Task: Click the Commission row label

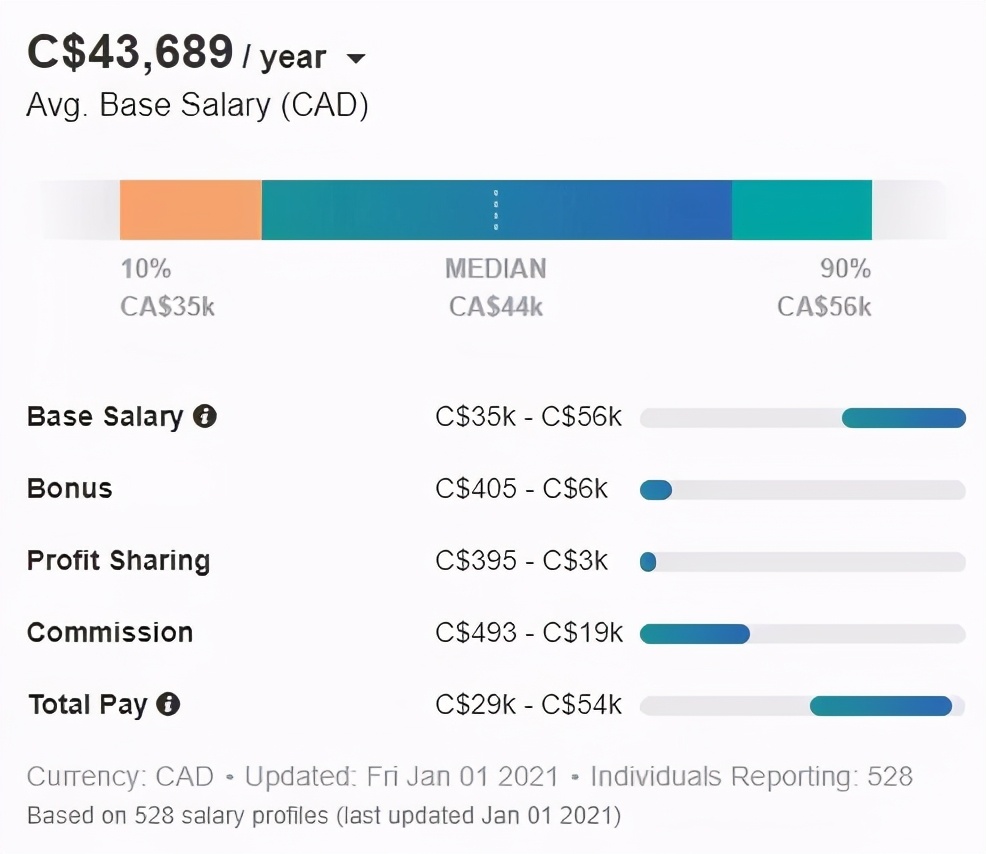Action: (x=110, y=632)
